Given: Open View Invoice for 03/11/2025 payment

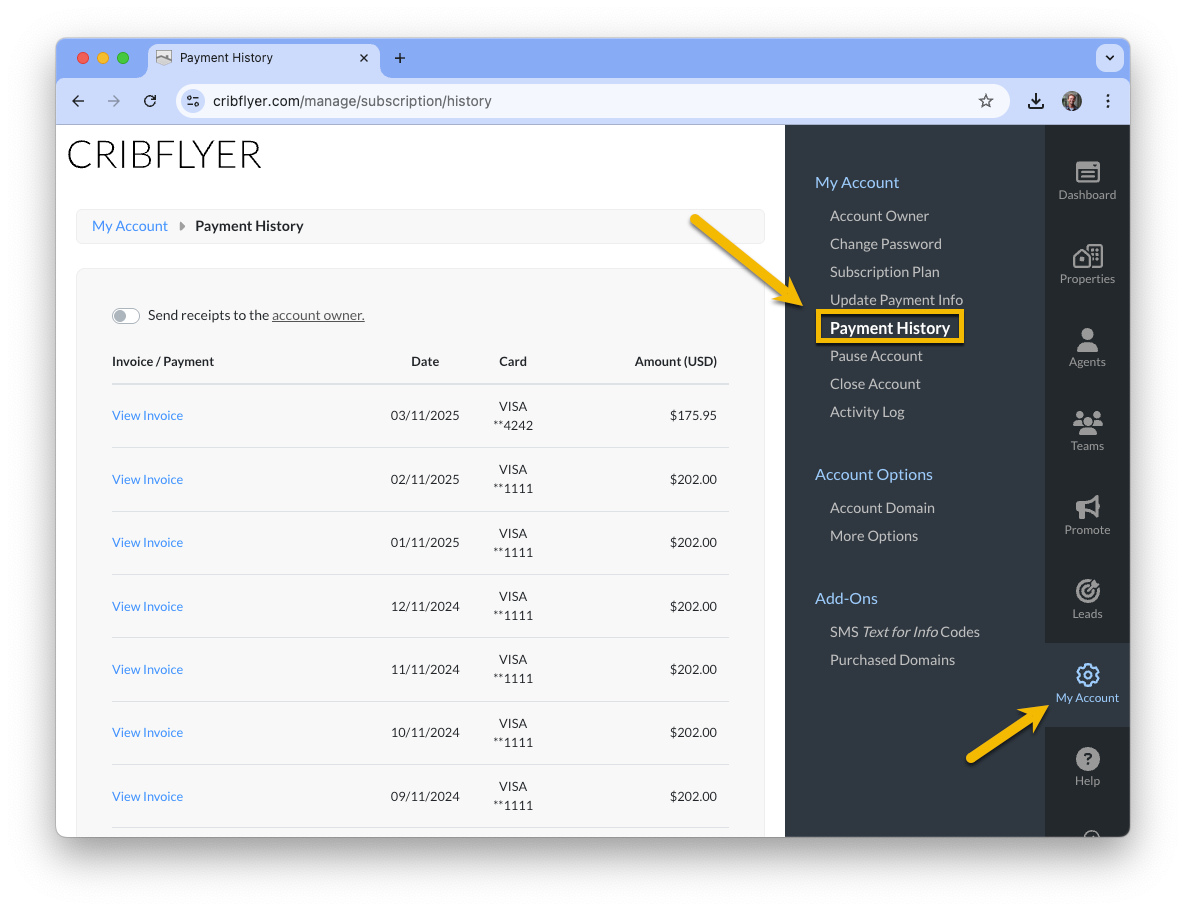Looking at the screenshot, I should point(147,415).
